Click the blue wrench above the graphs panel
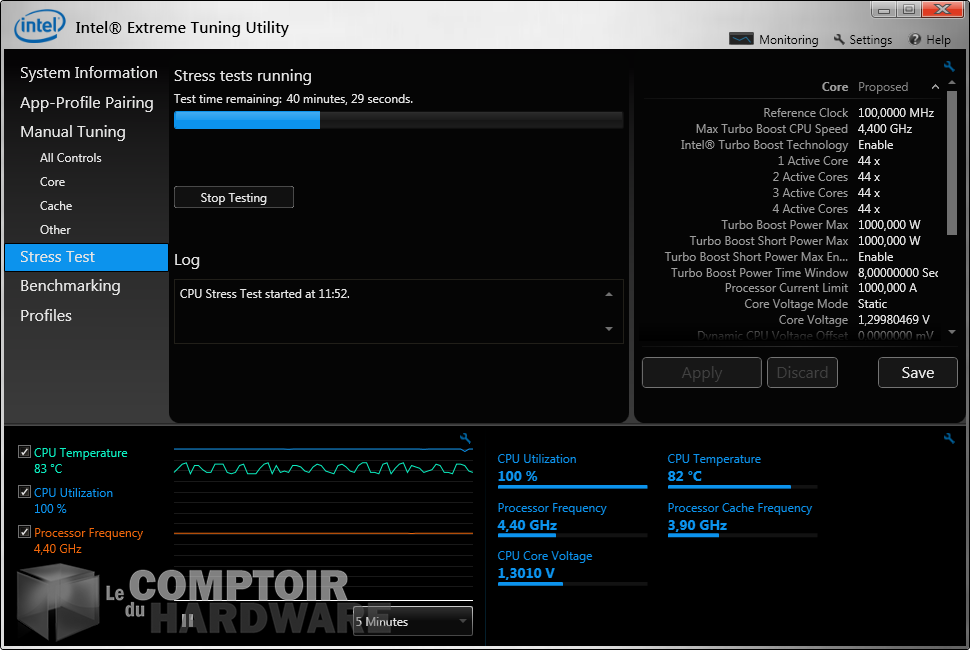The height and width of the screenshot is (650, 970). 465,438
